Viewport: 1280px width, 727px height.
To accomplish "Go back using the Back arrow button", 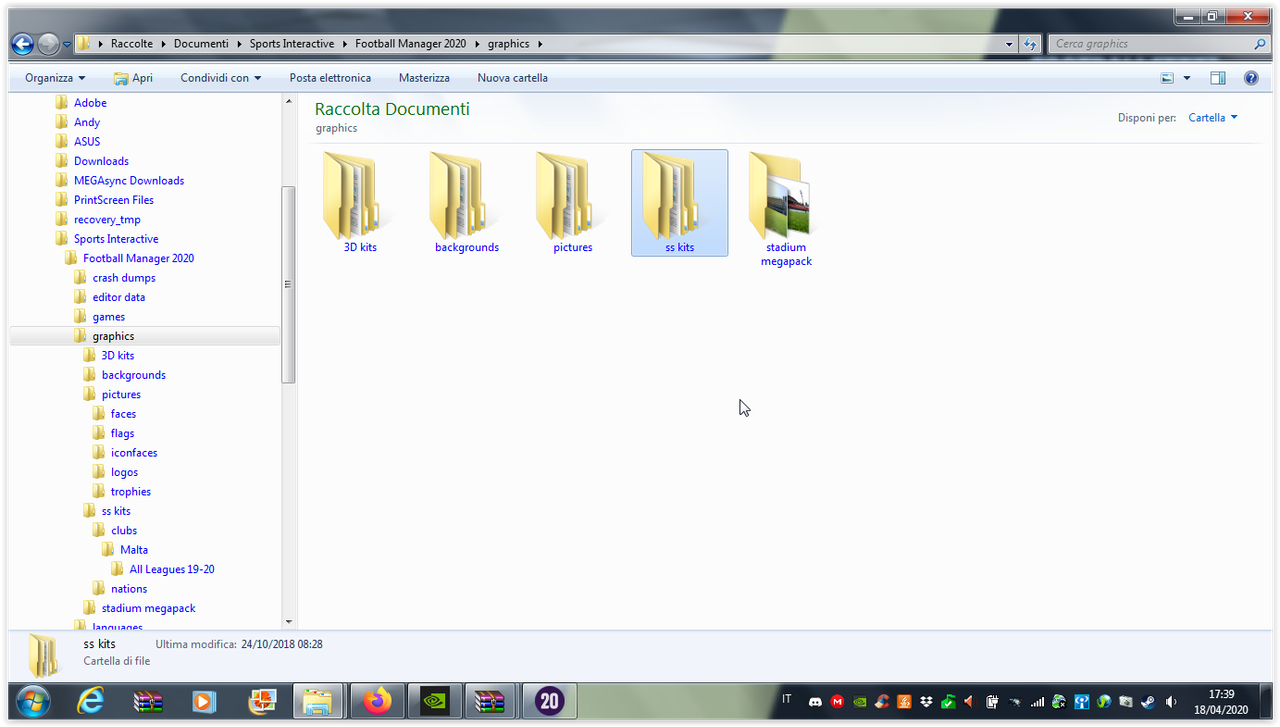I will click(22, 44).
